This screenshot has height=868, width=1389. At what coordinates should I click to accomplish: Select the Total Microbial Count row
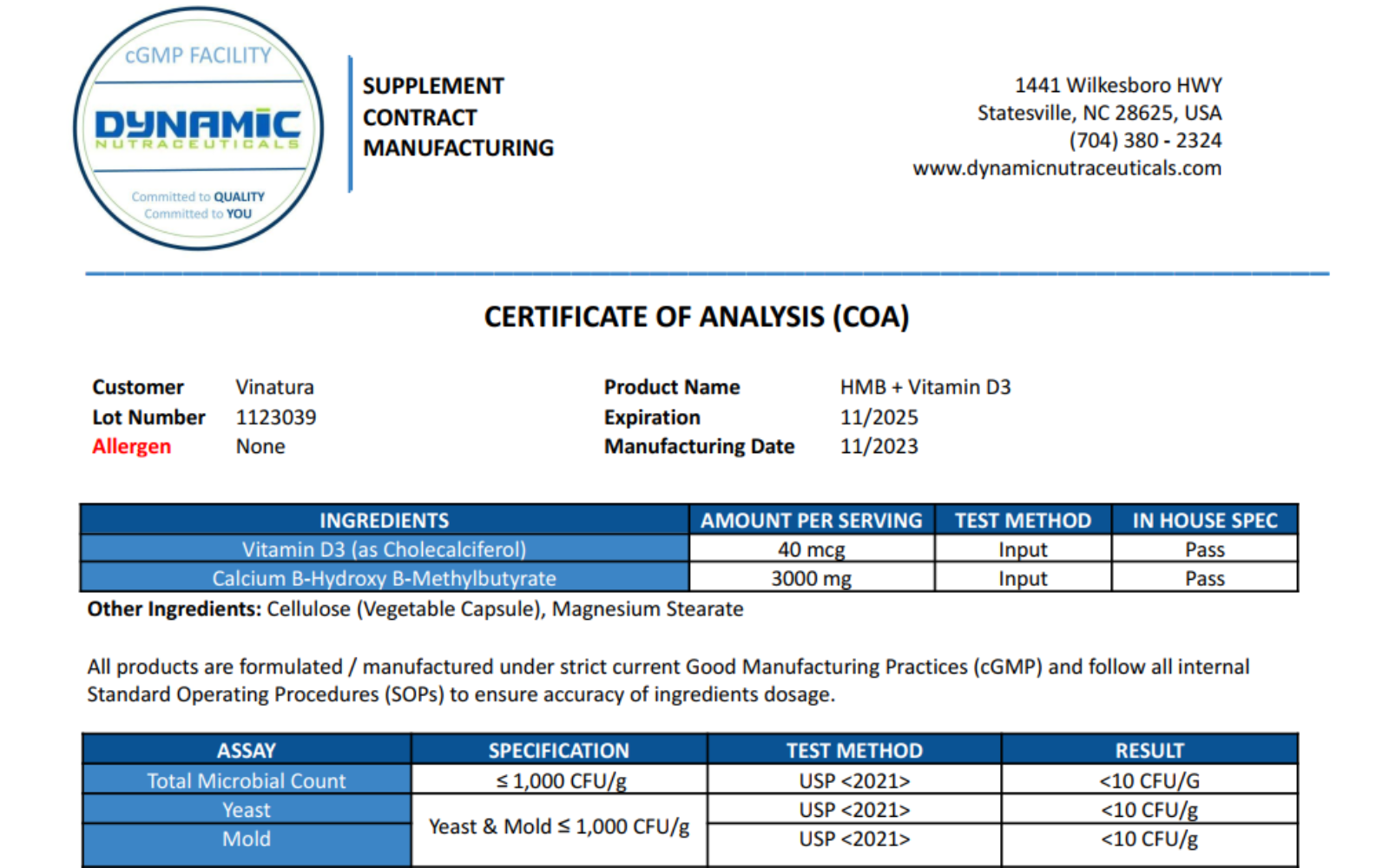690,780
